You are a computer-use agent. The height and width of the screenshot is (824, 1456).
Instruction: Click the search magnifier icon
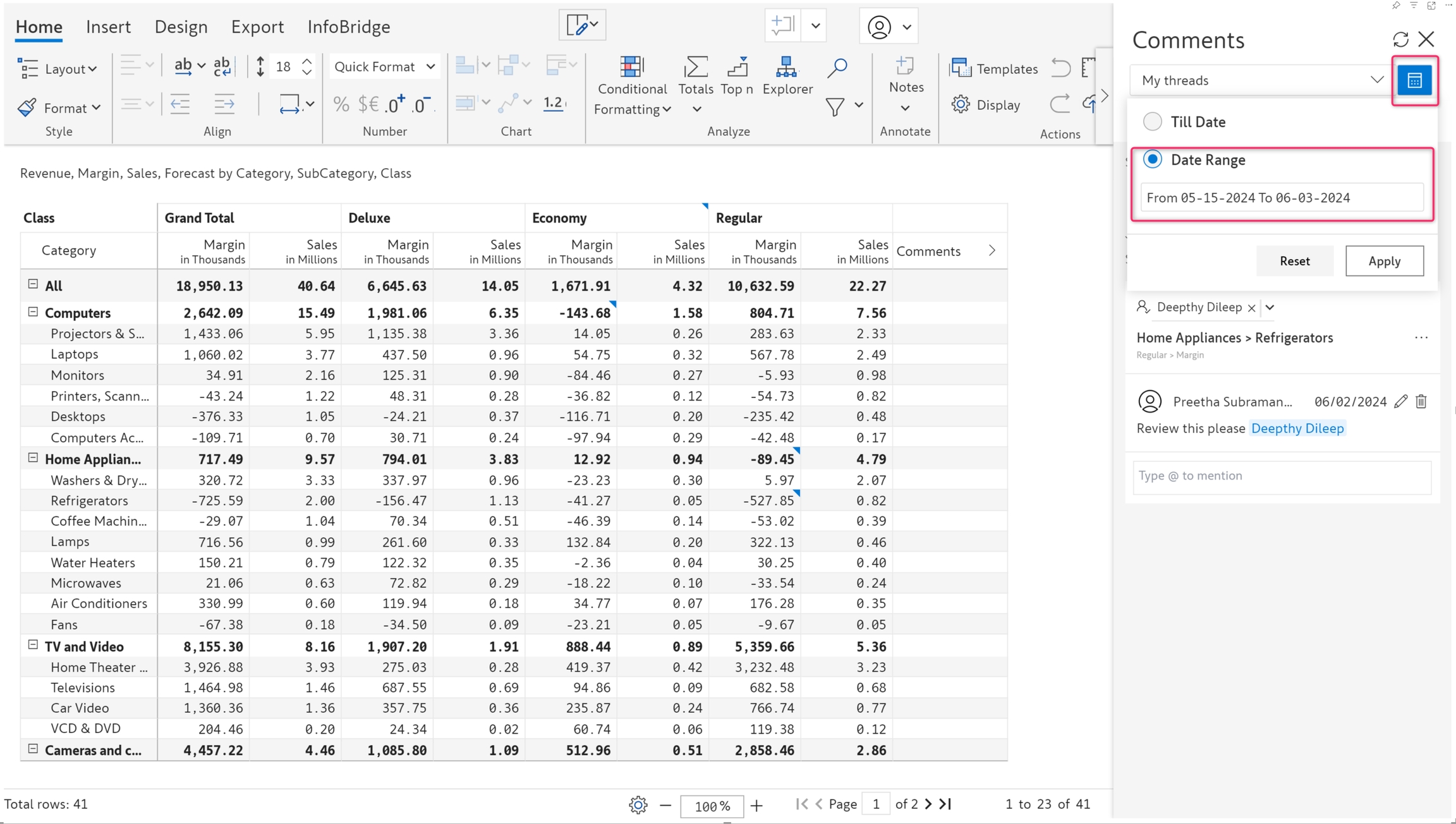(x=837, y=68)
